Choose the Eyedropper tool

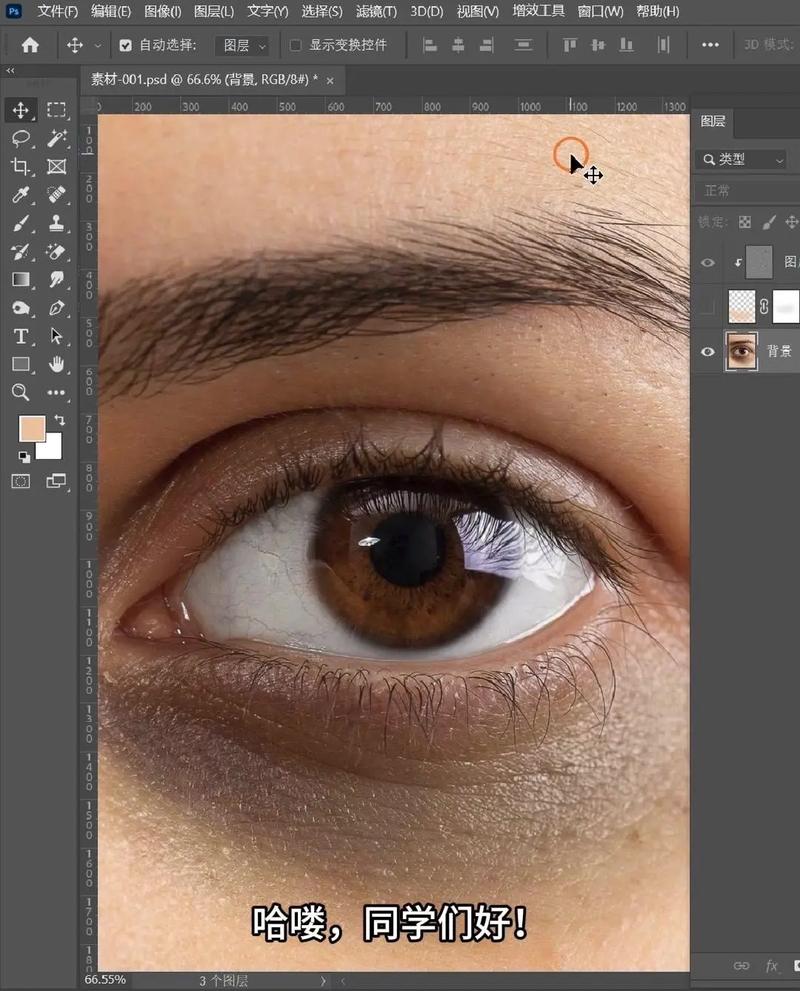(x=20, y=195)
